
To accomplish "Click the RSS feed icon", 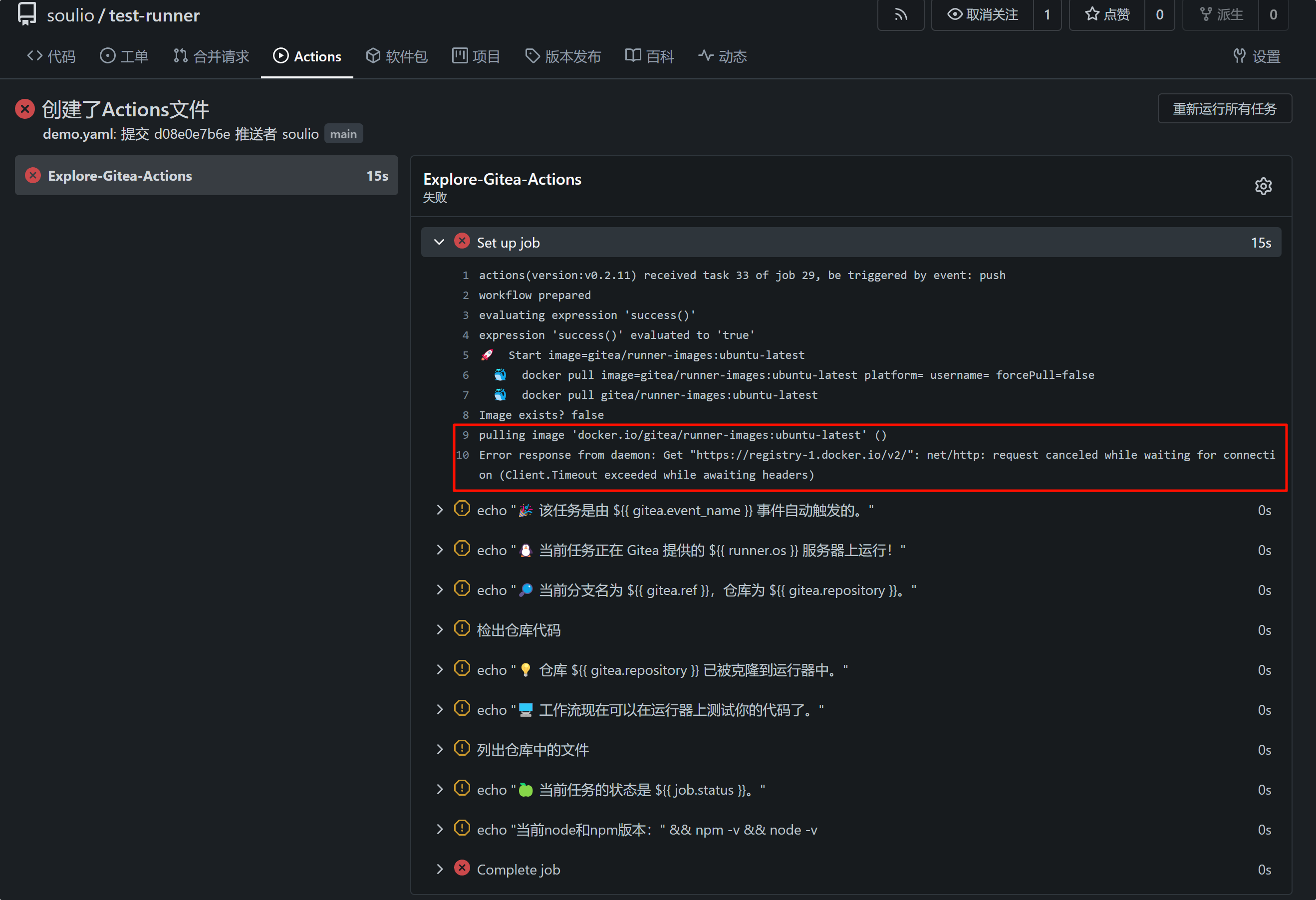I will [x=900, y=15].
